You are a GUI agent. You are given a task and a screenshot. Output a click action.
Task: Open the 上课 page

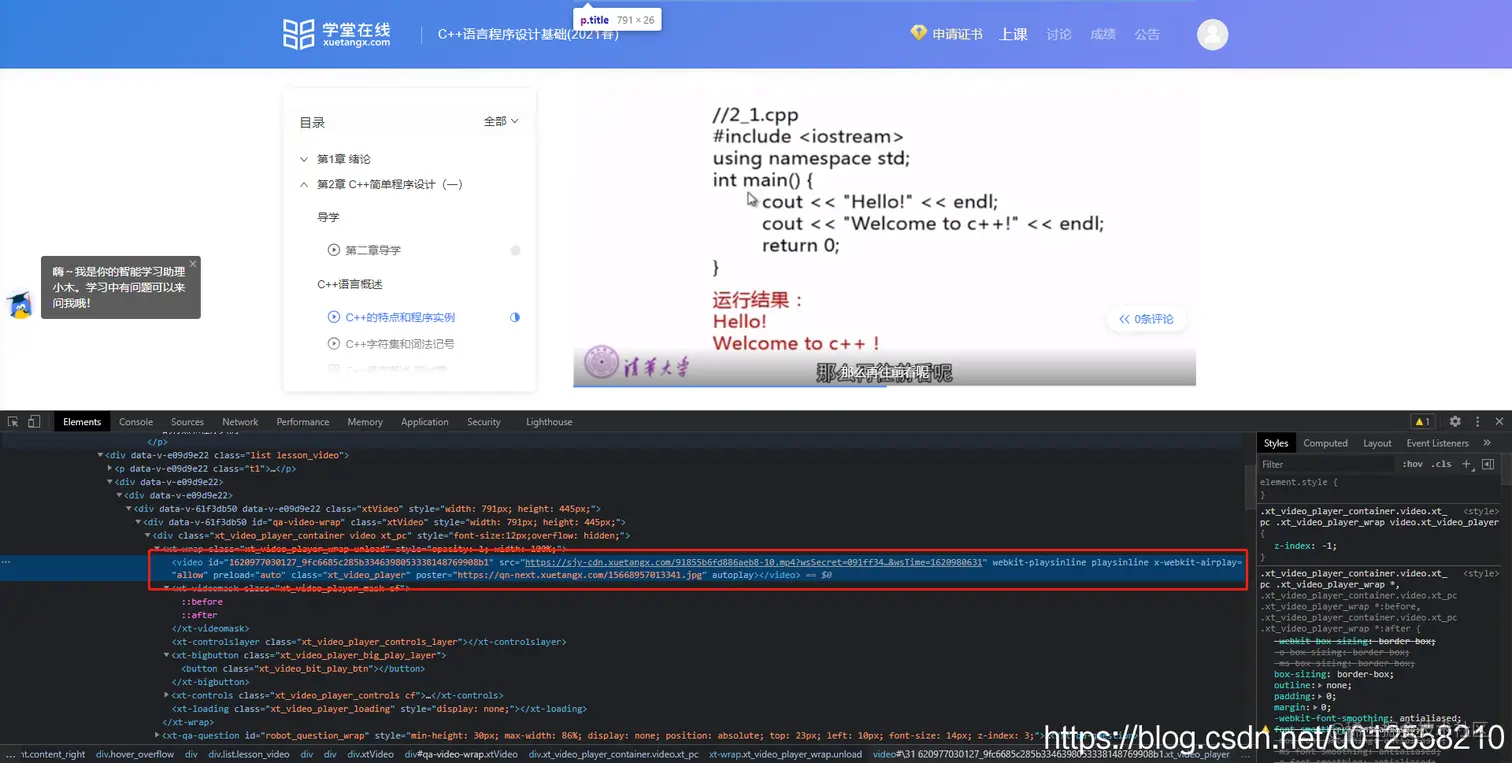click(x=1013, y=34)
